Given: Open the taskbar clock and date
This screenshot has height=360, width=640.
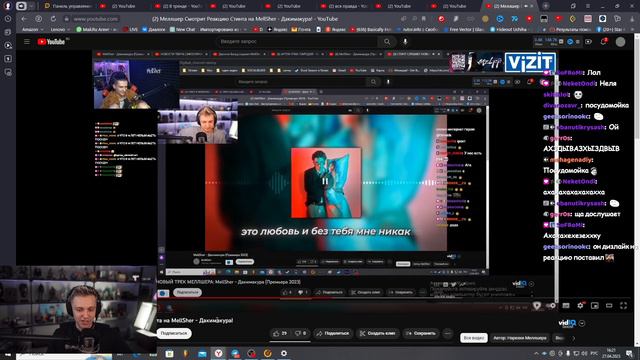Looking at the screenshot, I should (611, 353).
